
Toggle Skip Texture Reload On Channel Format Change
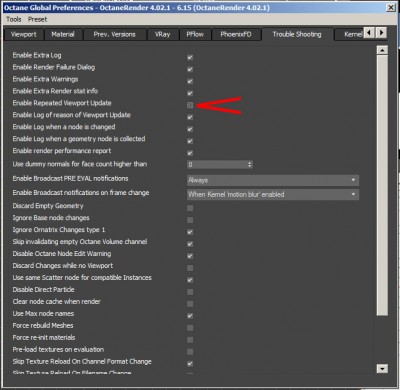190,364
